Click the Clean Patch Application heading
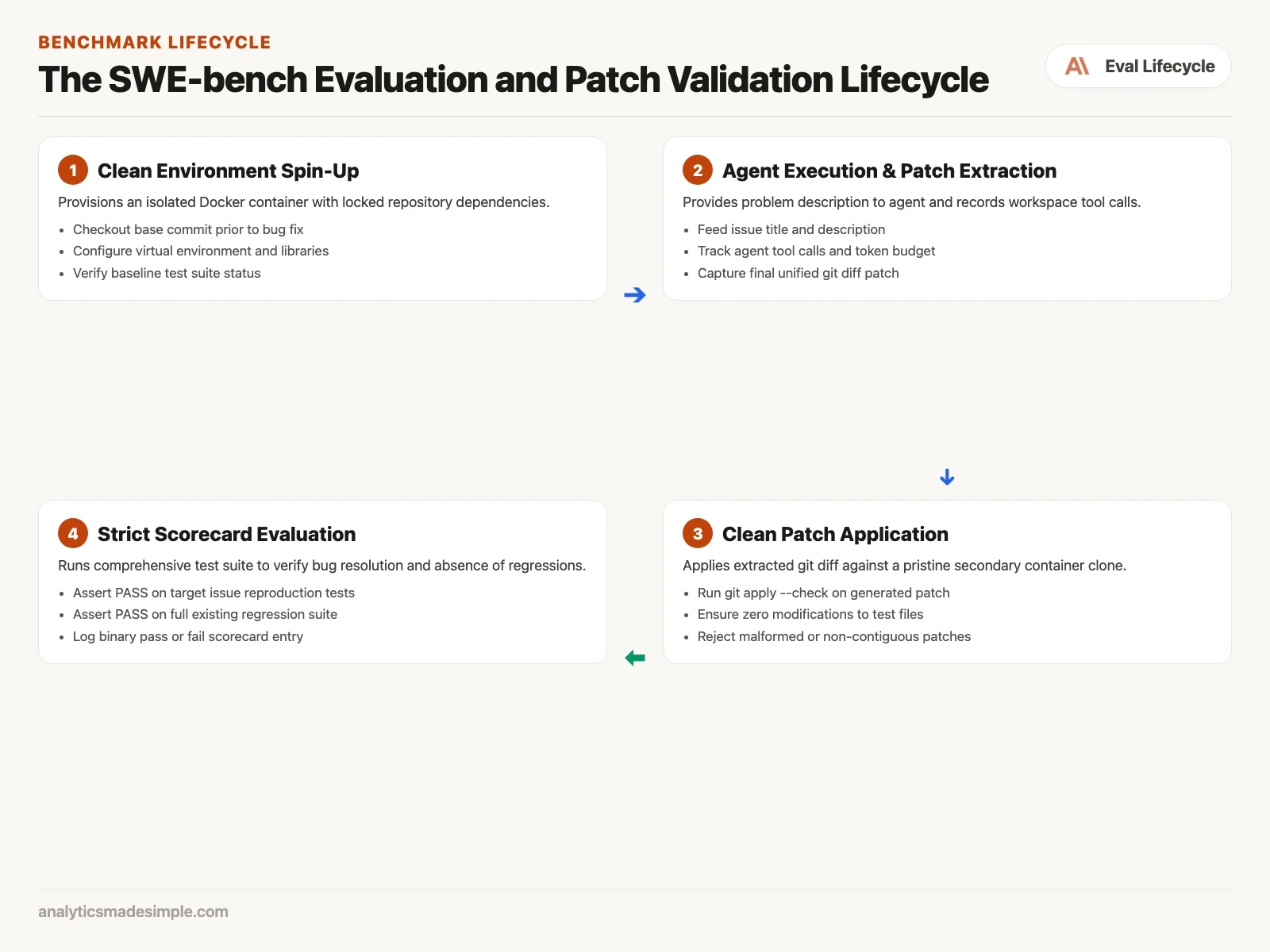The height and width of the screenshot is (952, 1270). pyautogui.click(x=835, y=534)
